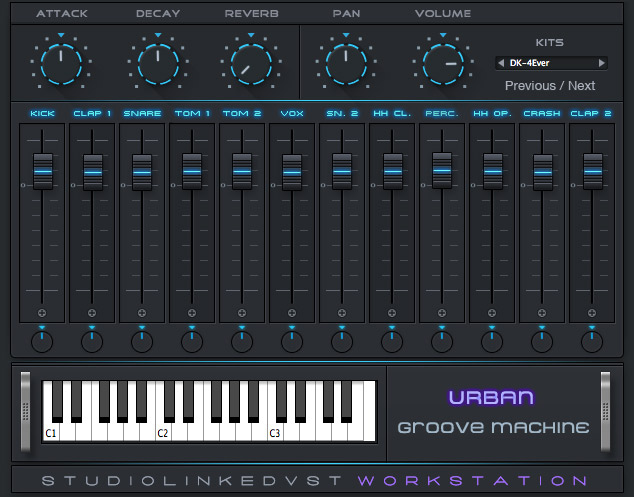Click the SN. 2 channel plus icon

[342, 313]
